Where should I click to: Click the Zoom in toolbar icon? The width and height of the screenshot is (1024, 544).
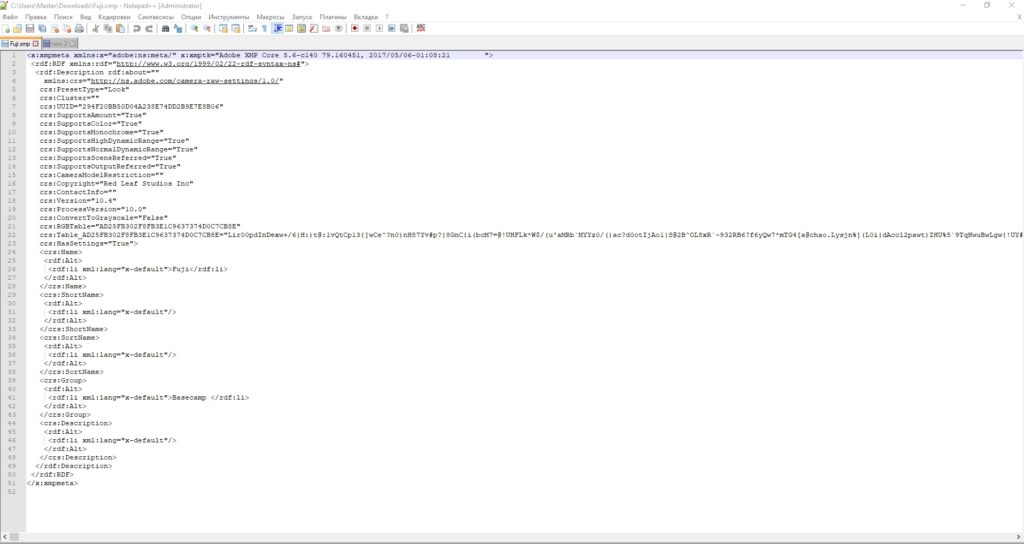[x=195, y=28]
